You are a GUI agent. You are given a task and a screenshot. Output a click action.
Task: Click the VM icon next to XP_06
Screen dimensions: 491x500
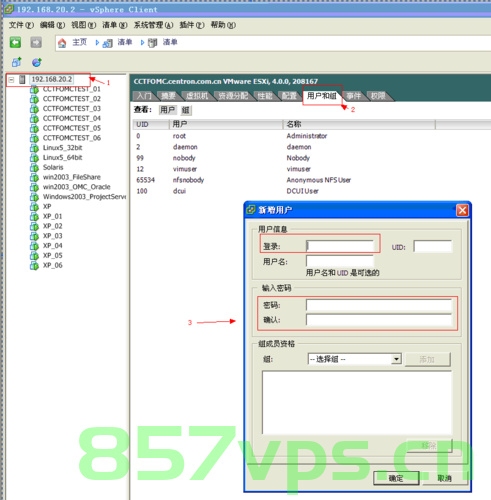[x=34, y=265]
